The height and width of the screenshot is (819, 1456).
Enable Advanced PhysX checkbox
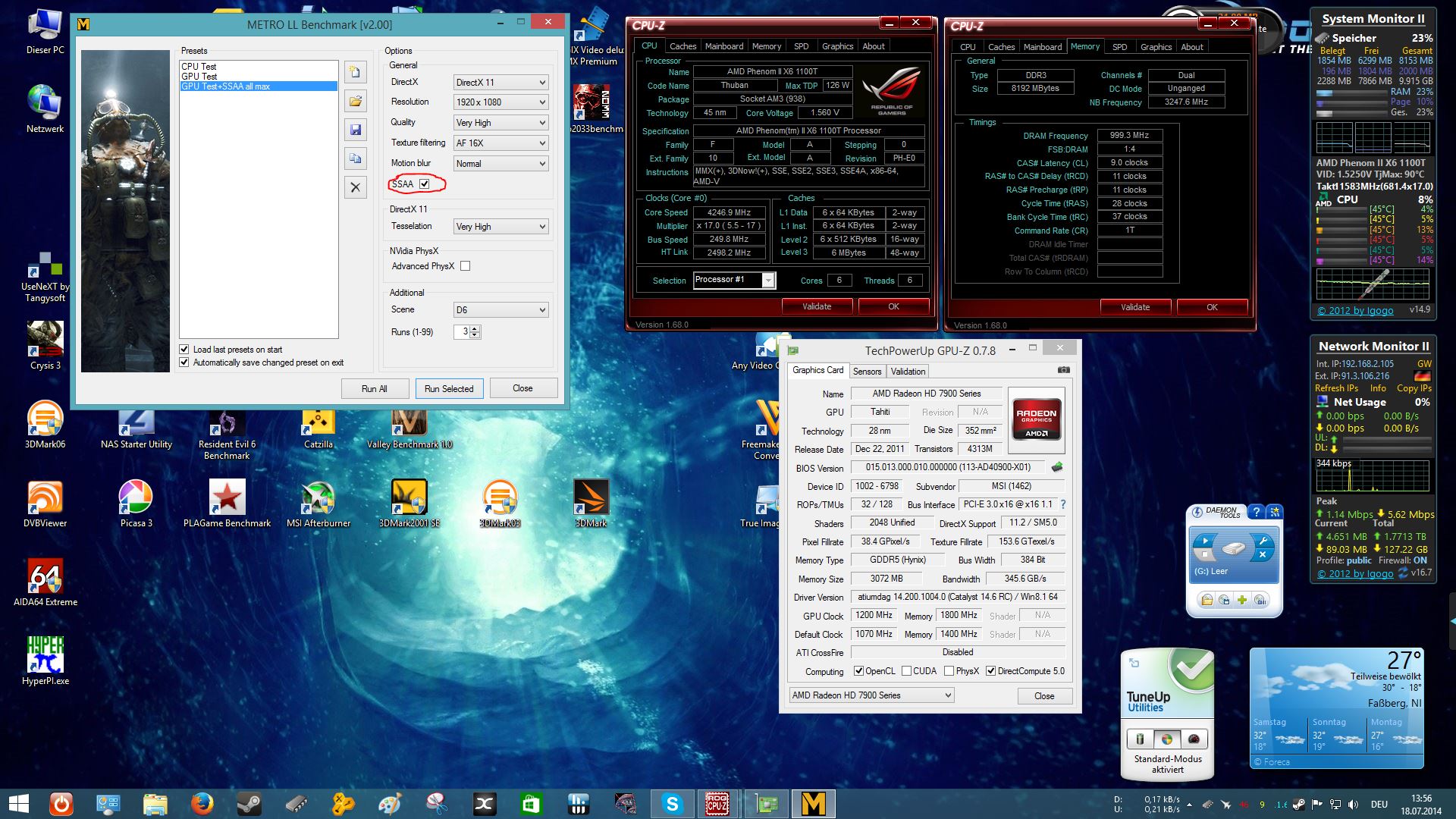click(x=466, y=266)
